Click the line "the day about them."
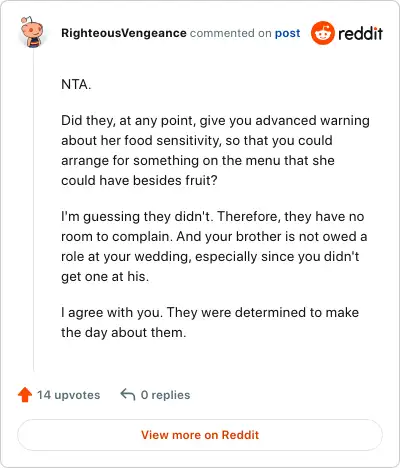The width and height of the screenshot is (400, 468). point(124,333)
